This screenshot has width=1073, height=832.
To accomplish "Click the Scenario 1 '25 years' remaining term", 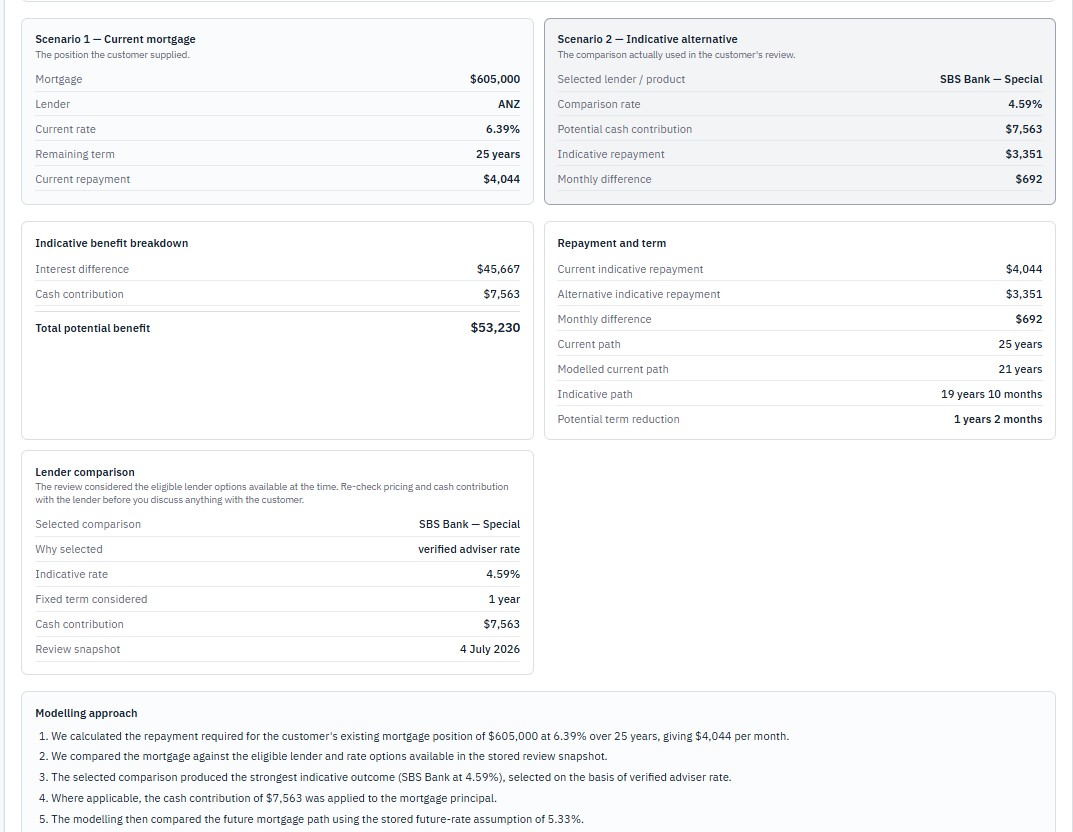I will 497,154.
